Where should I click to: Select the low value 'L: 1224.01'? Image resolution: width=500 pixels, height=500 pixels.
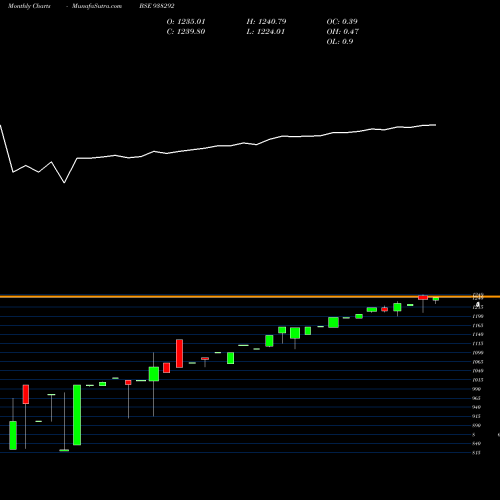pos(266,32)
